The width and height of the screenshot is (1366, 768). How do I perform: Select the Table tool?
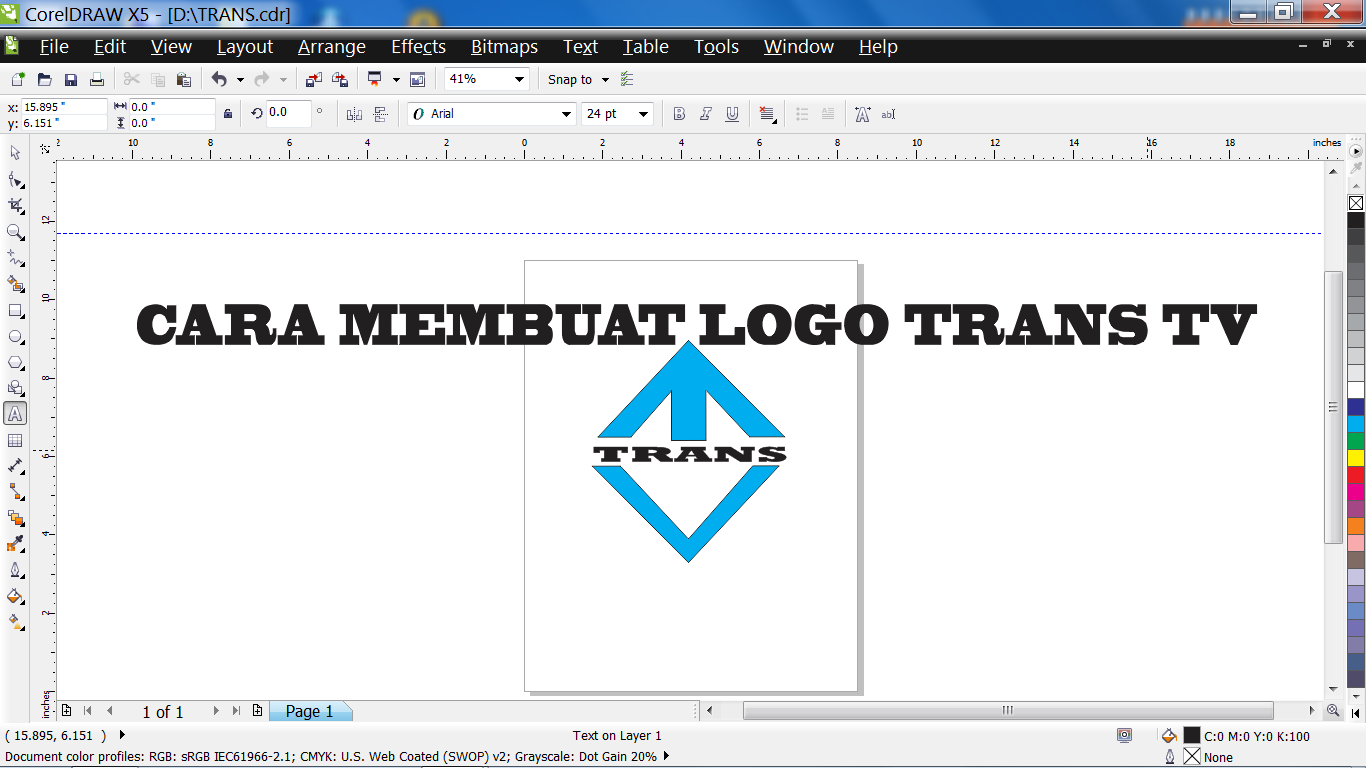click(x=14, y=440)
